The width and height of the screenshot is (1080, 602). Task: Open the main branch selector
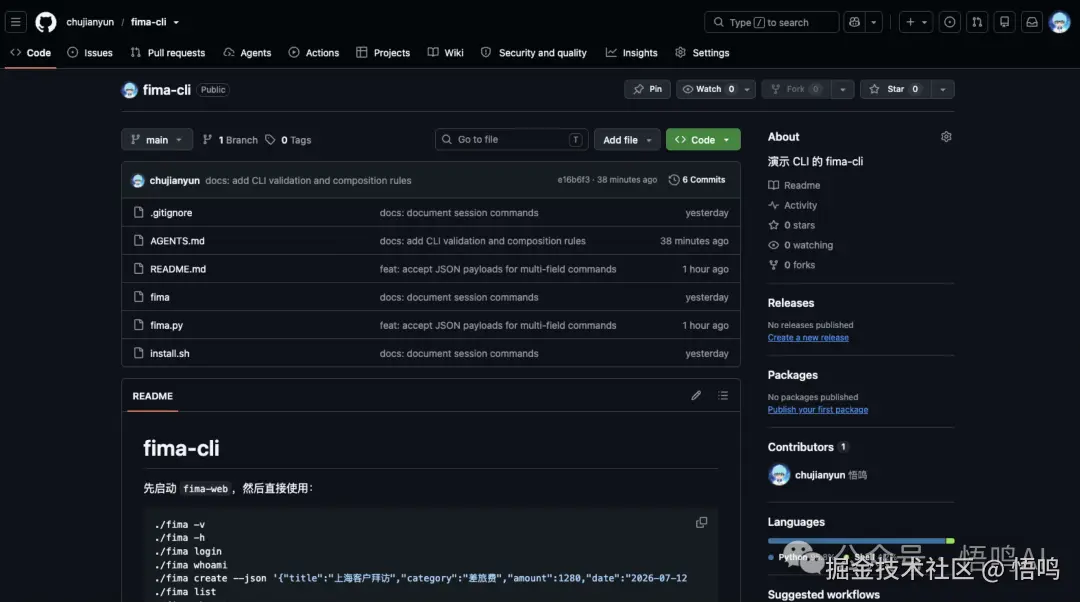click(157, 140)
